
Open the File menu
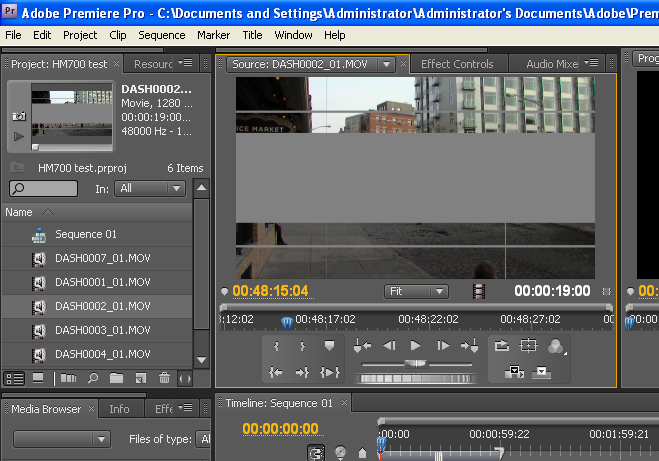point(13,35)
